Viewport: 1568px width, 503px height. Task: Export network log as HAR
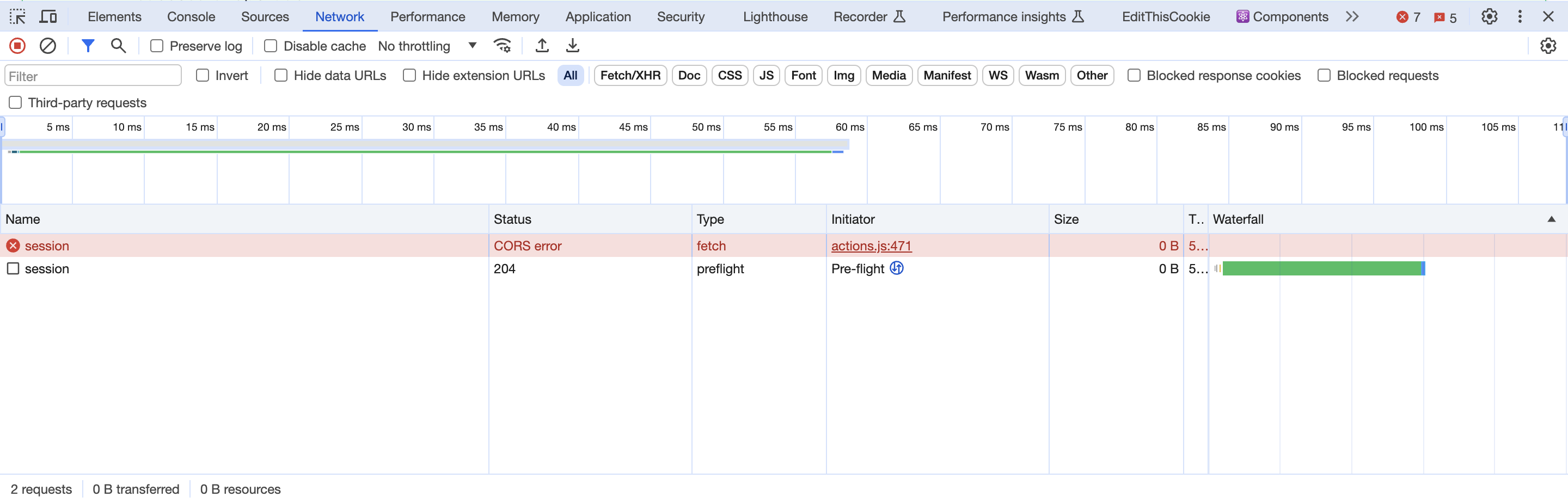click(x=572, y=45)
